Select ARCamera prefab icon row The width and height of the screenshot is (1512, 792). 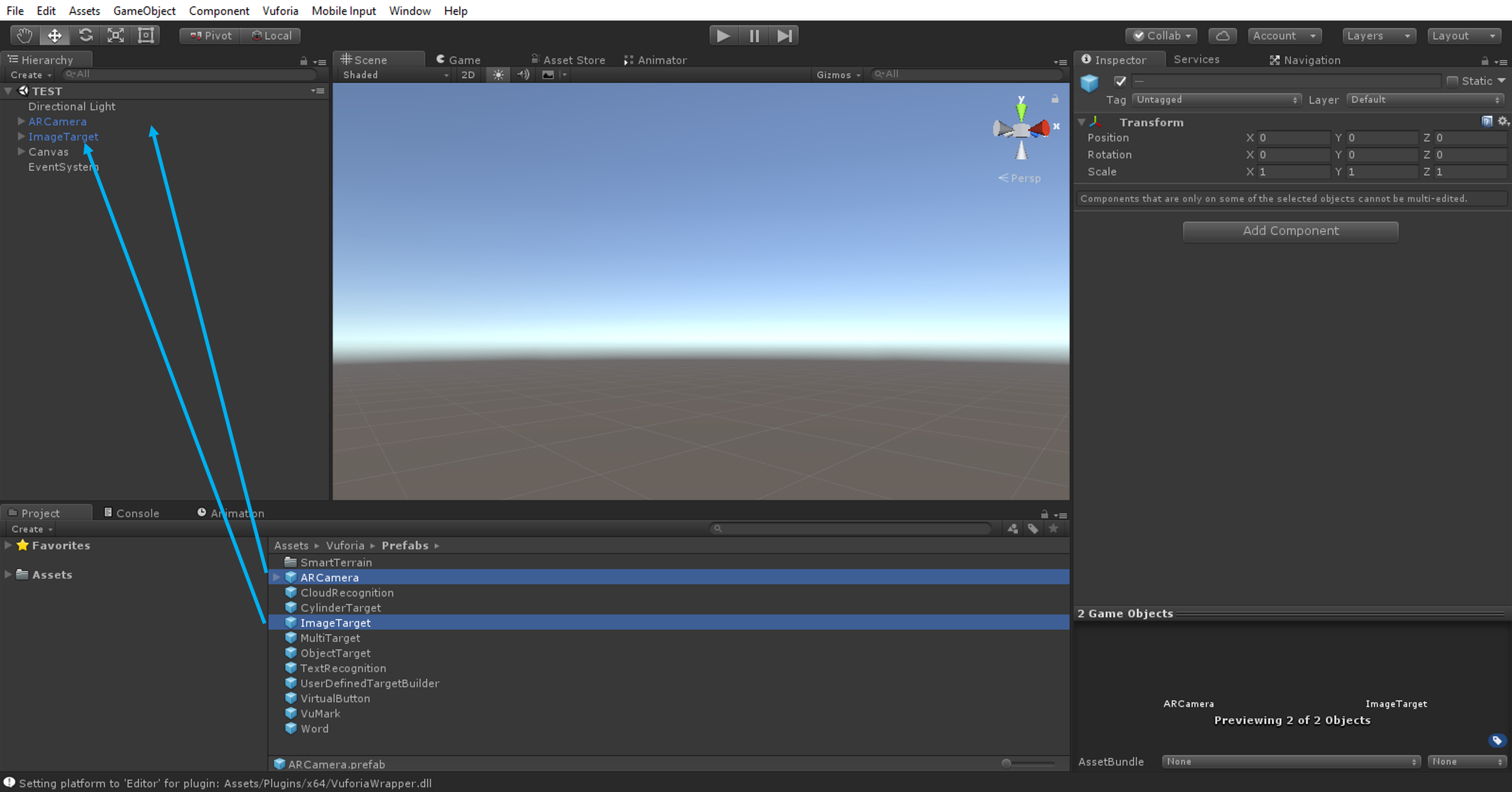click(669, 577)
